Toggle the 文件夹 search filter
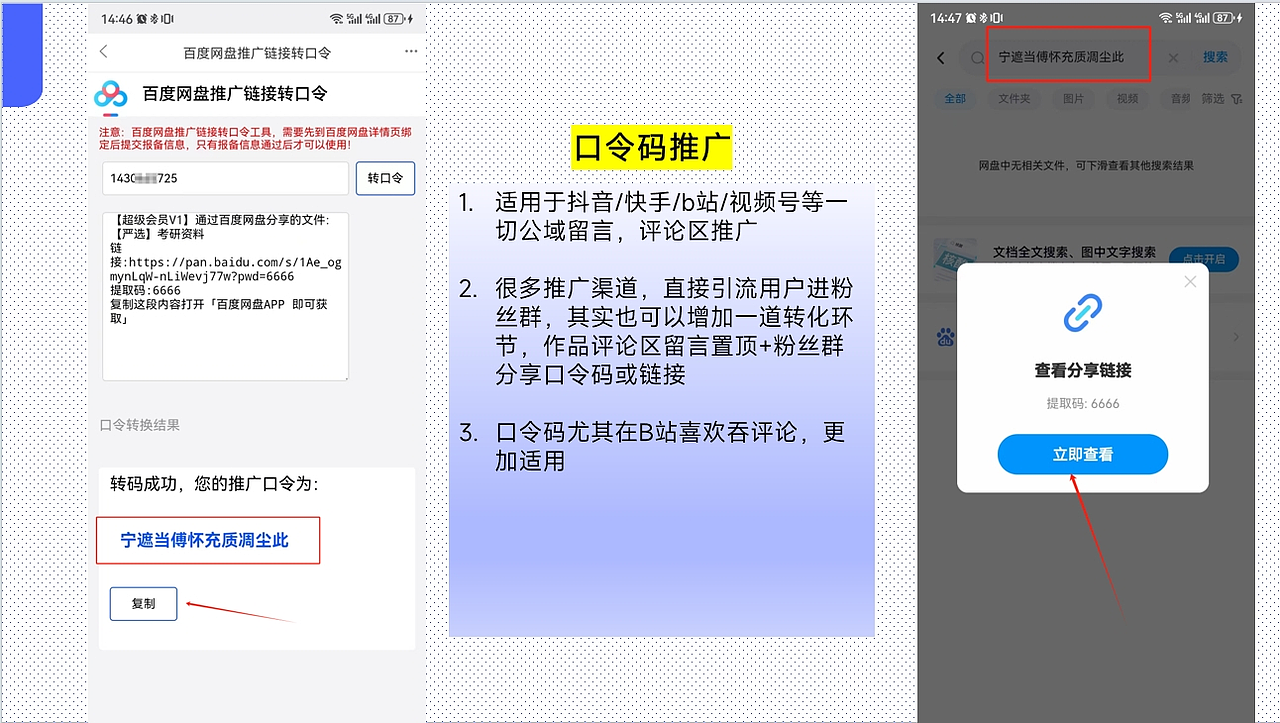1280x723 pixels. [1014, 98]
